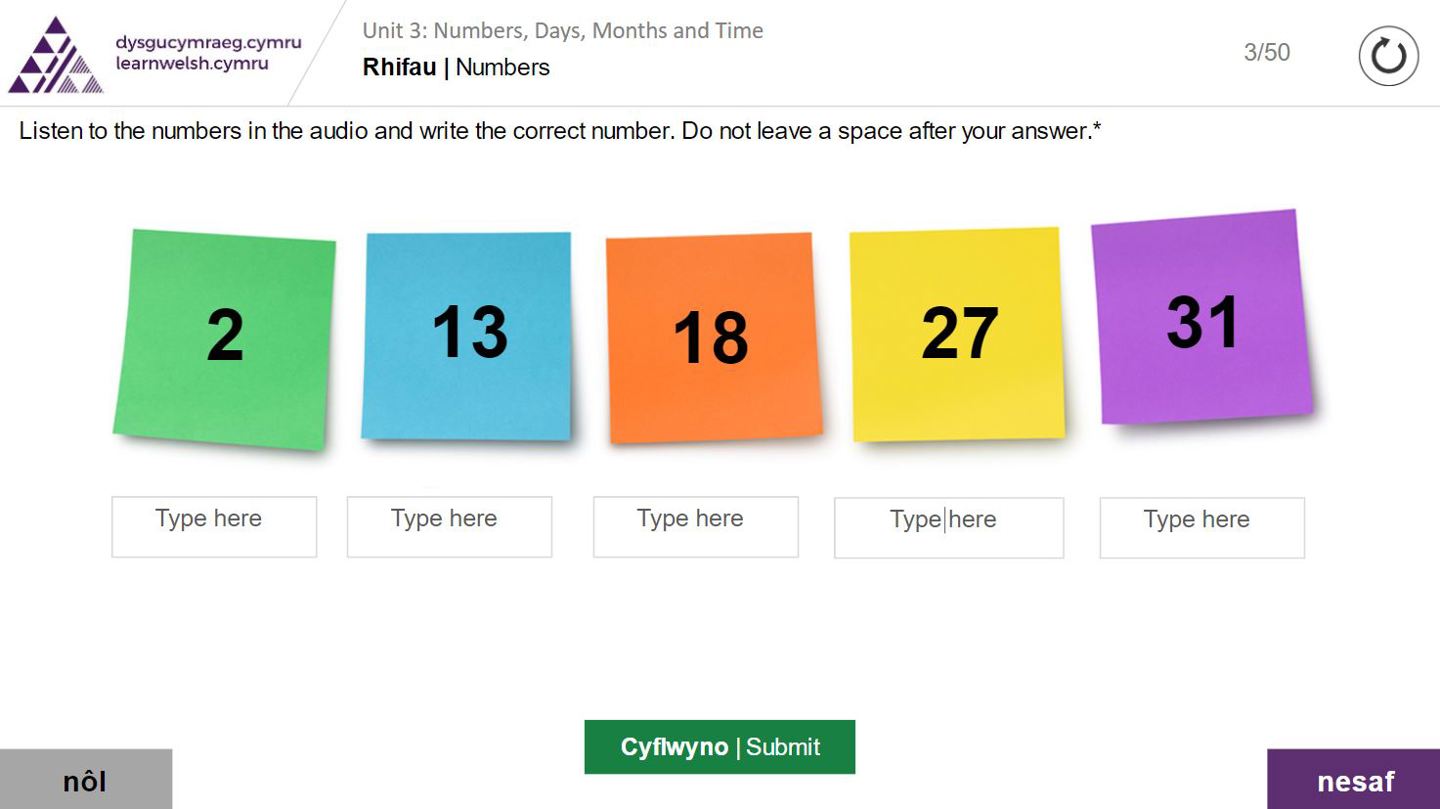
Task: Click the listening instruction text
Action: point(560,132)
